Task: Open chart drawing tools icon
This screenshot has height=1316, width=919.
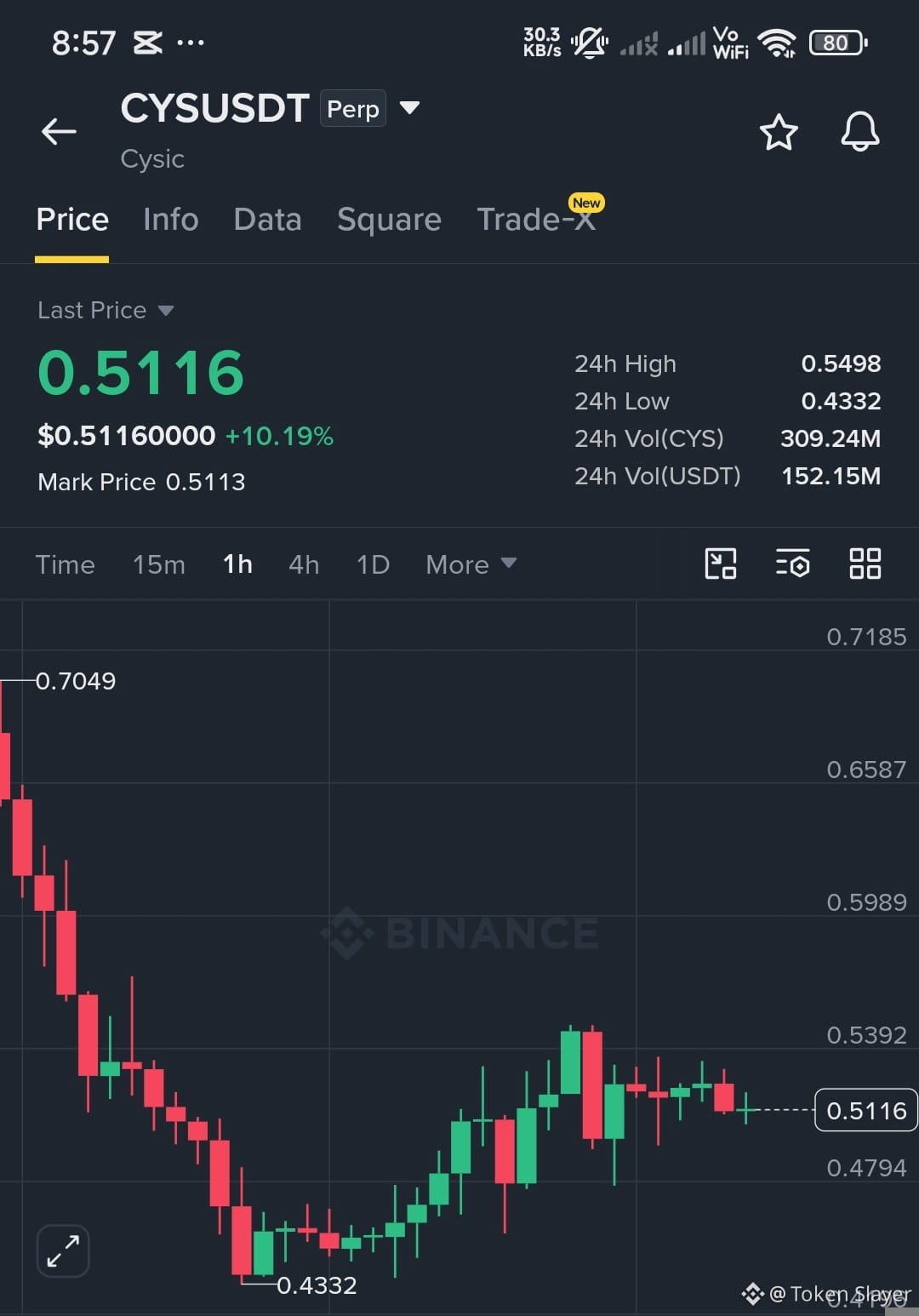Action: pos(721,564)
